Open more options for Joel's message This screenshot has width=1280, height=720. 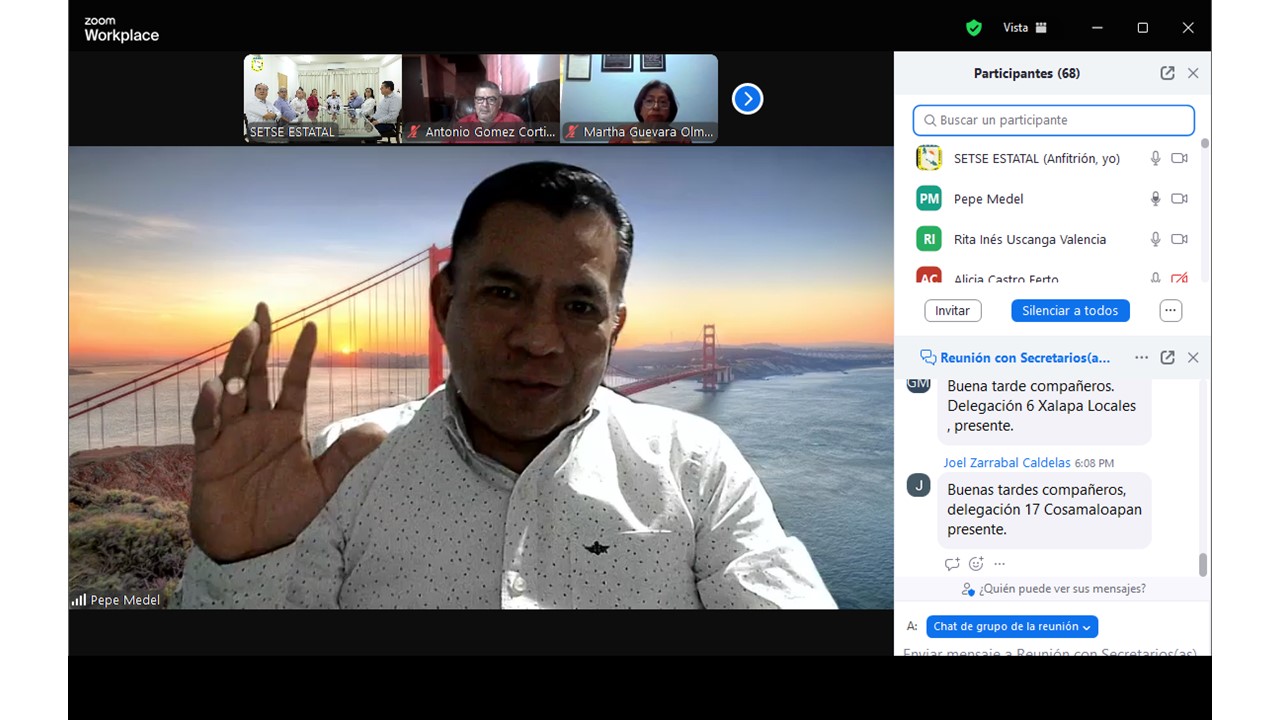click(999, 564)
